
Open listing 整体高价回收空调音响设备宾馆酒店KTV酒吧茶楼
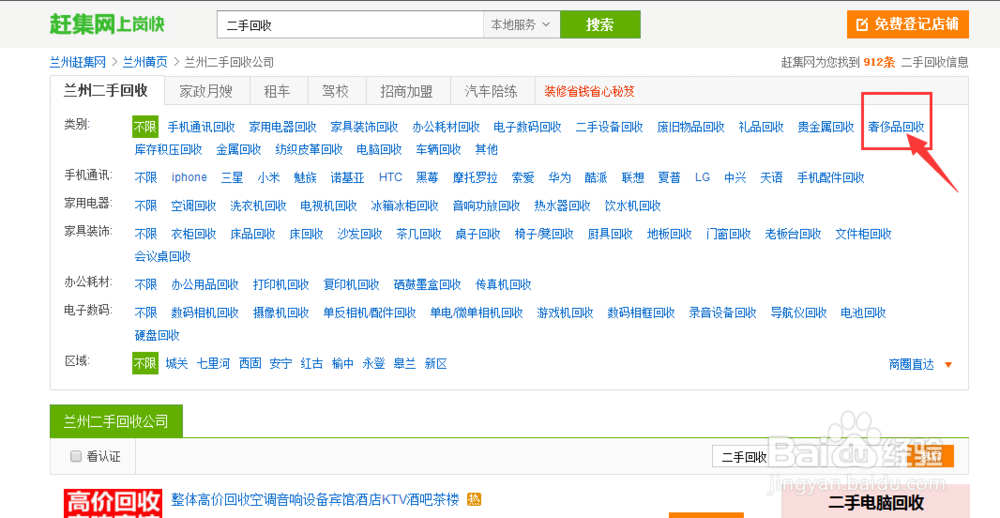click(x=315, y=500)
